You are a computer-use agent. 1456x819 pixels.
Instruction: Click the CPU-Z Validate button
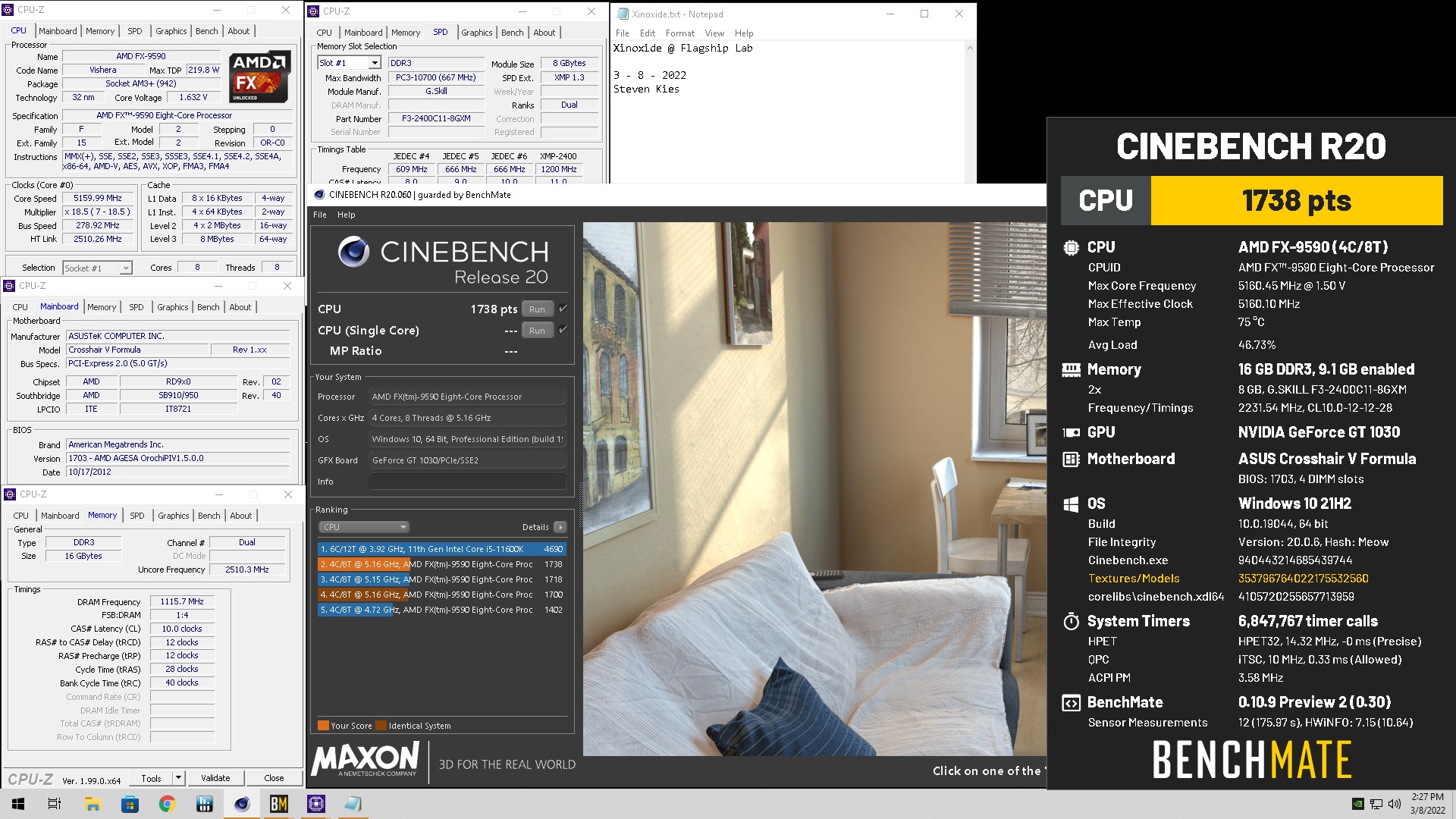tap(215, 778)
